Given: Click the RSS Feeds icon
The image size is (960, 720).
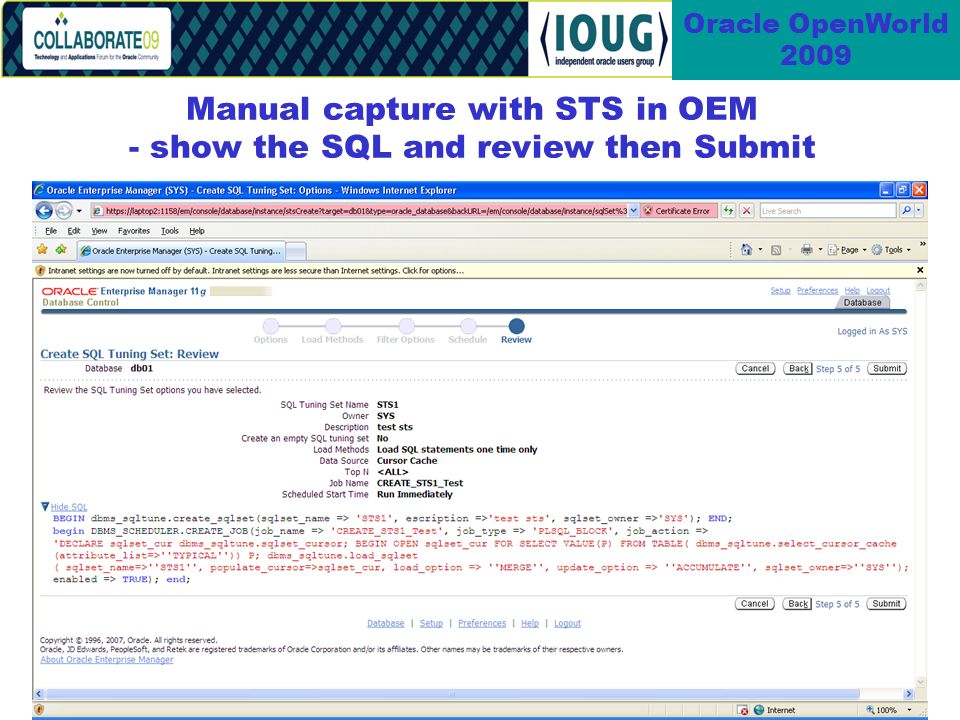Looking at the screenshot, I should click(x=776, y=250).
